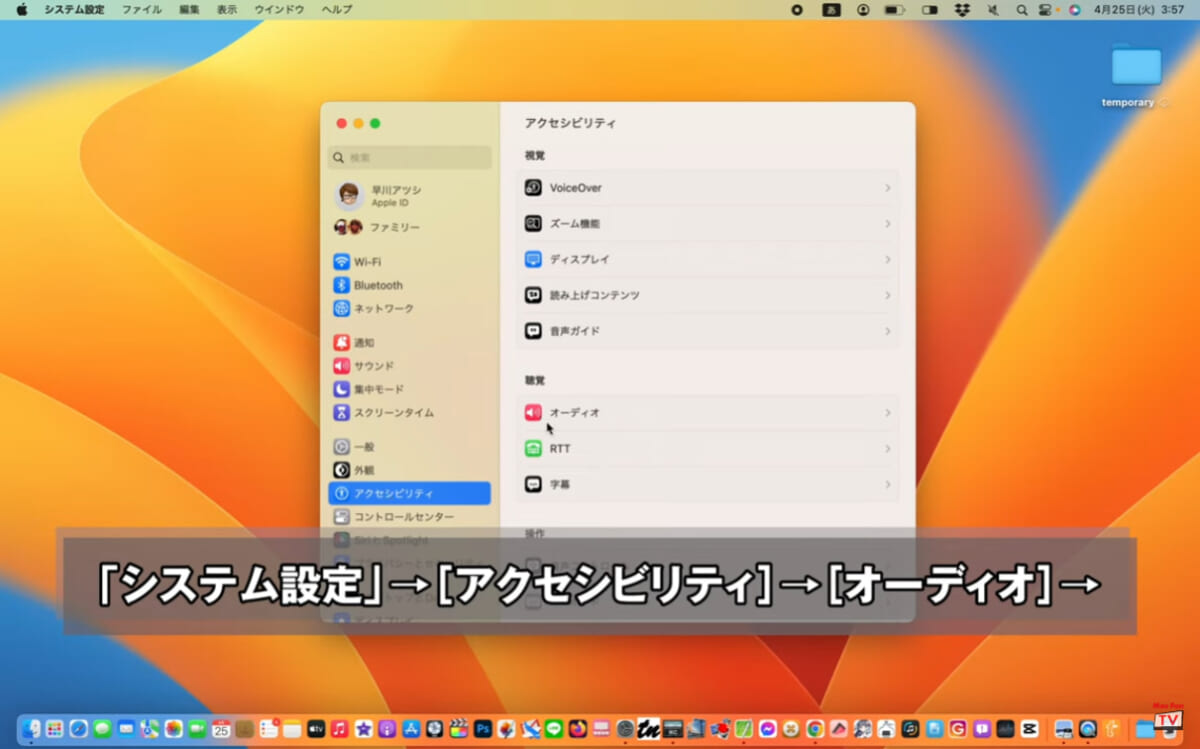This screenshot has height=749, width=1200.
Task: Open 通知 settings in sidebar
Action: coord(410,343)
